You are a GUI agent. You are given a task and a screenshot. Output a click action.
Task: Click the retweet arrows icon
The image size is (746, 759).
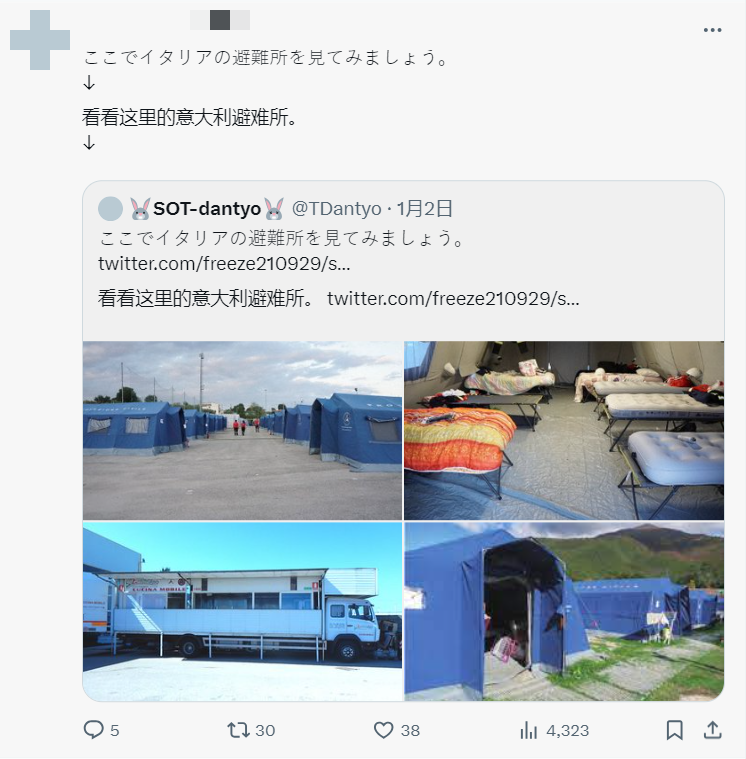tap(238, 730)
